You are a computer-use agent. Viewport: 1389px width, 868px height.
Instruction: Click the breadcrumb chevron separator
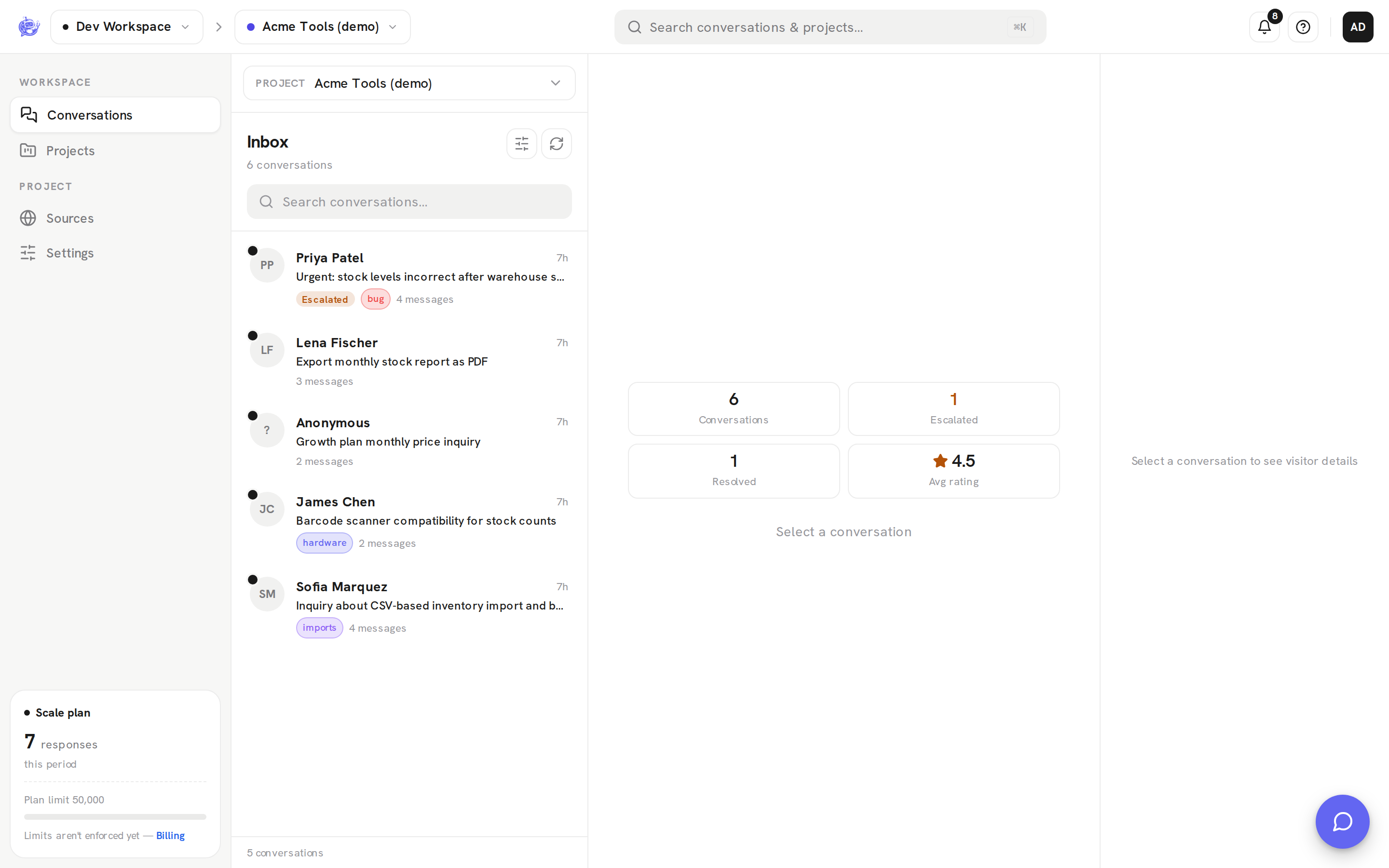click(218, 27)
